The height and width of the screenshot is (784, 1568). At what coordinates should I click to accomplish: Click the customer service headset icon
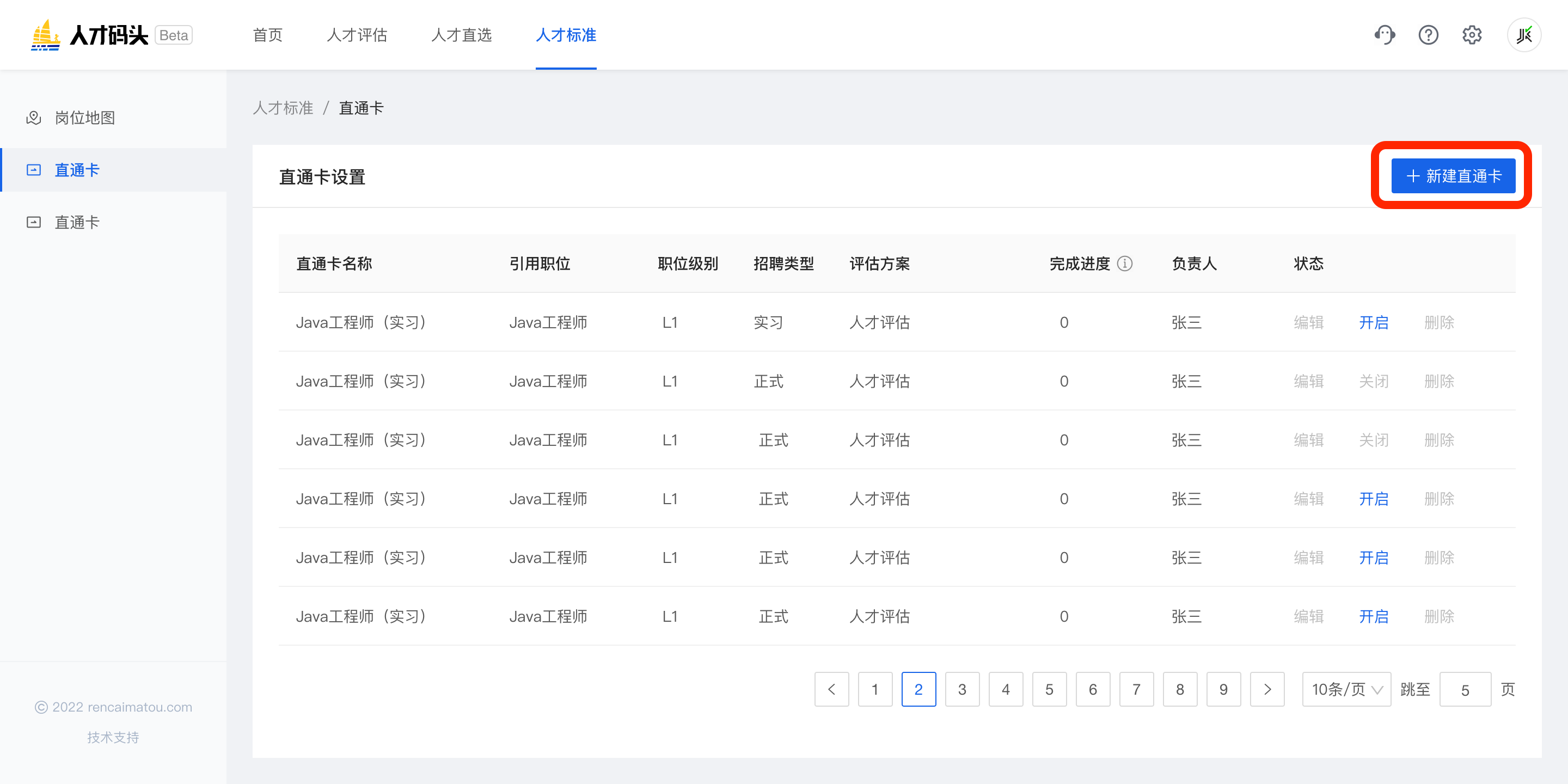click(x=1384, y=35)
